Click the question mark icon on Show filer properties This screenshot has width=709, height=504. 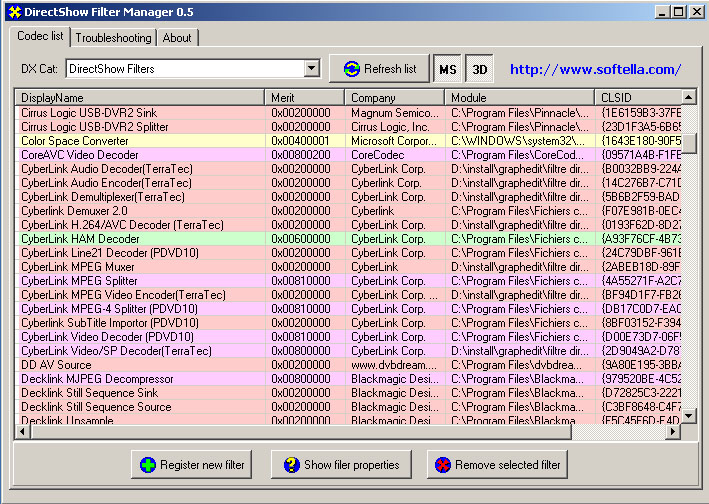pyautogui.click(x=292, y=465)
